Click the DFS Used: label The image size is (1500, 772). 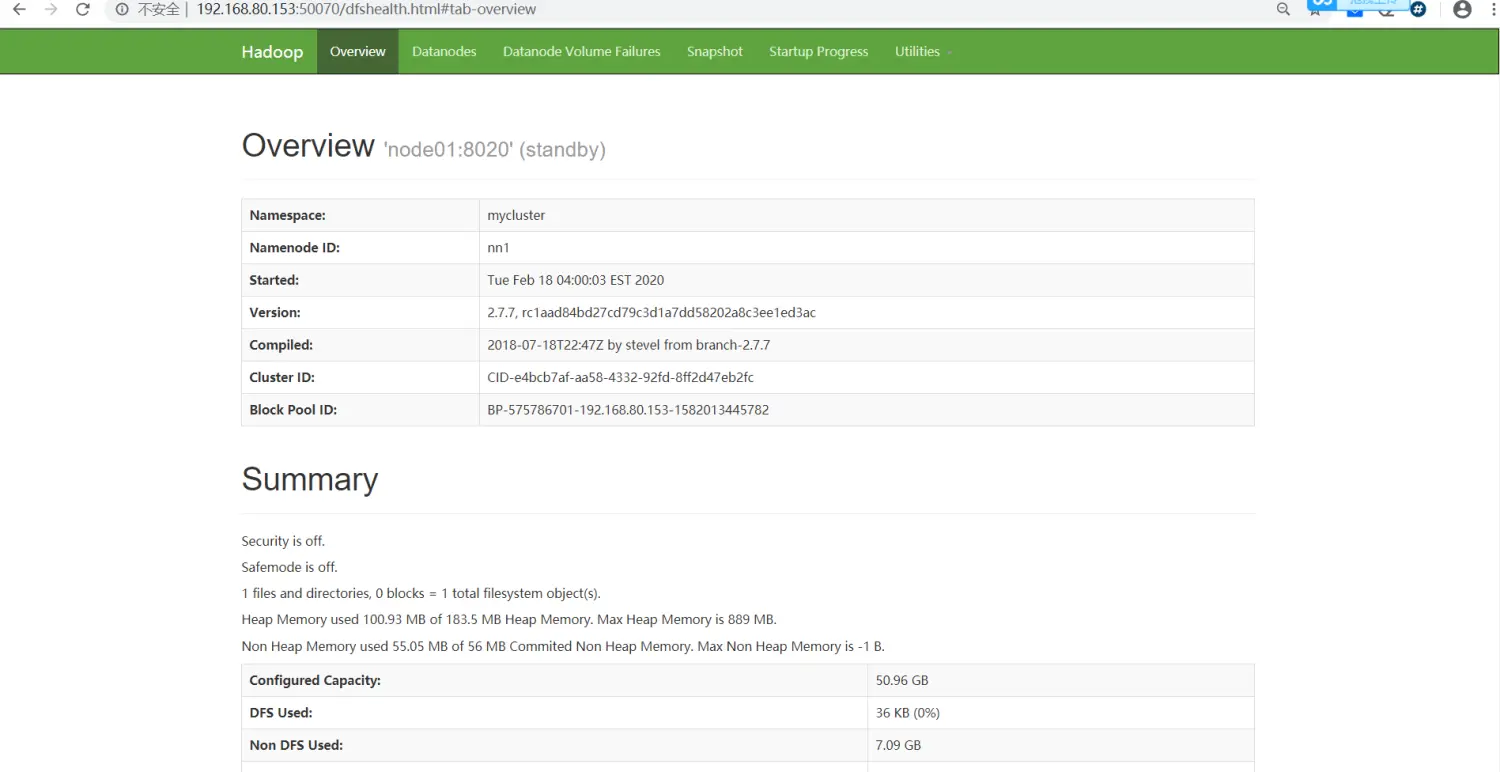pyautogui.click(x=281, y=713)
